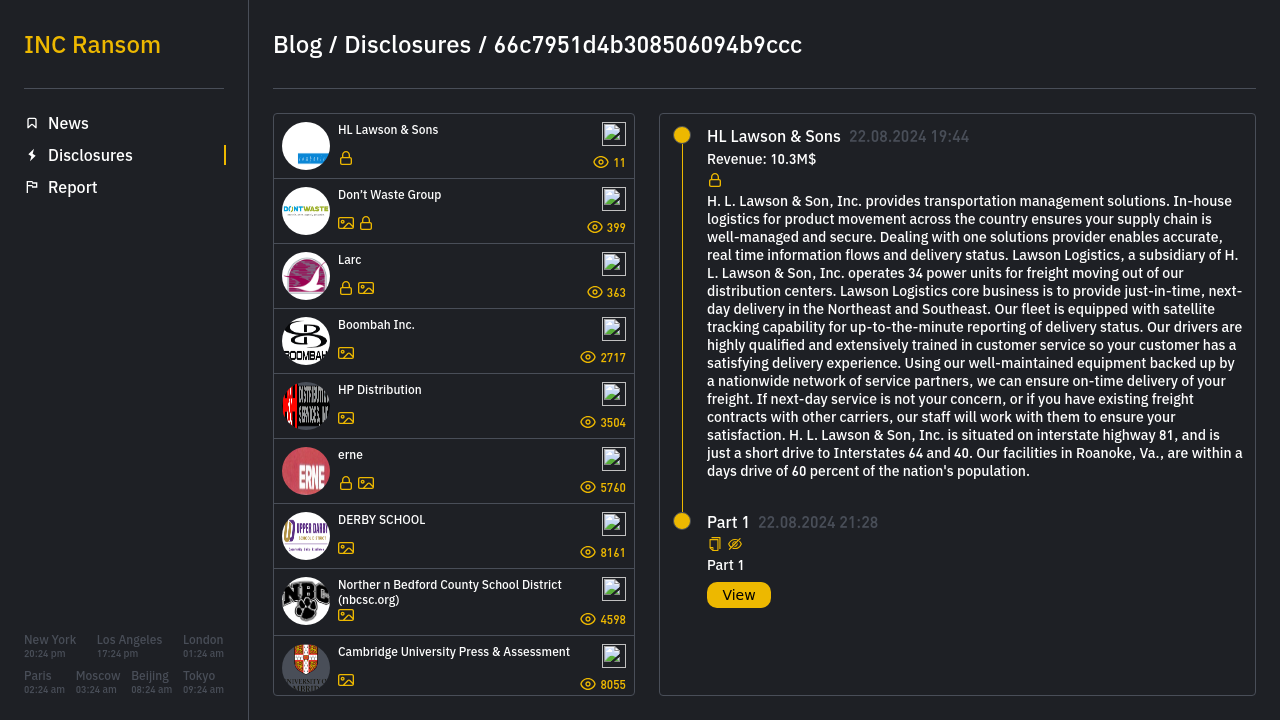This screenshot has height=720, width=1280.
Task: Select the Don't Waste Group entry
Action: [389, 195]
